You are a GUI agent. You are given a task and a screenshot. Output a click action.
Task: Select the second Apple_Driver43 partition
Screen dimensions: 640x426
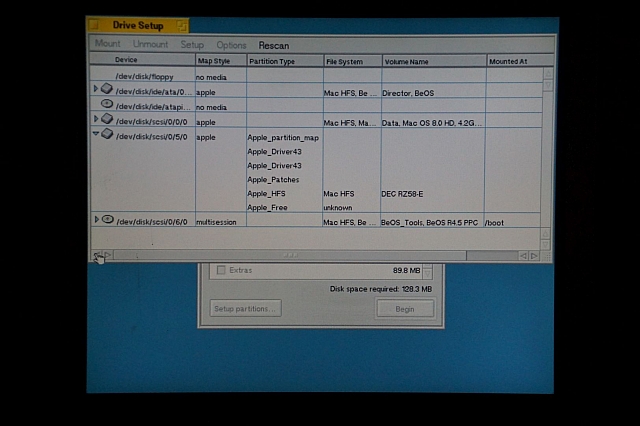click(x=274, y=165)
